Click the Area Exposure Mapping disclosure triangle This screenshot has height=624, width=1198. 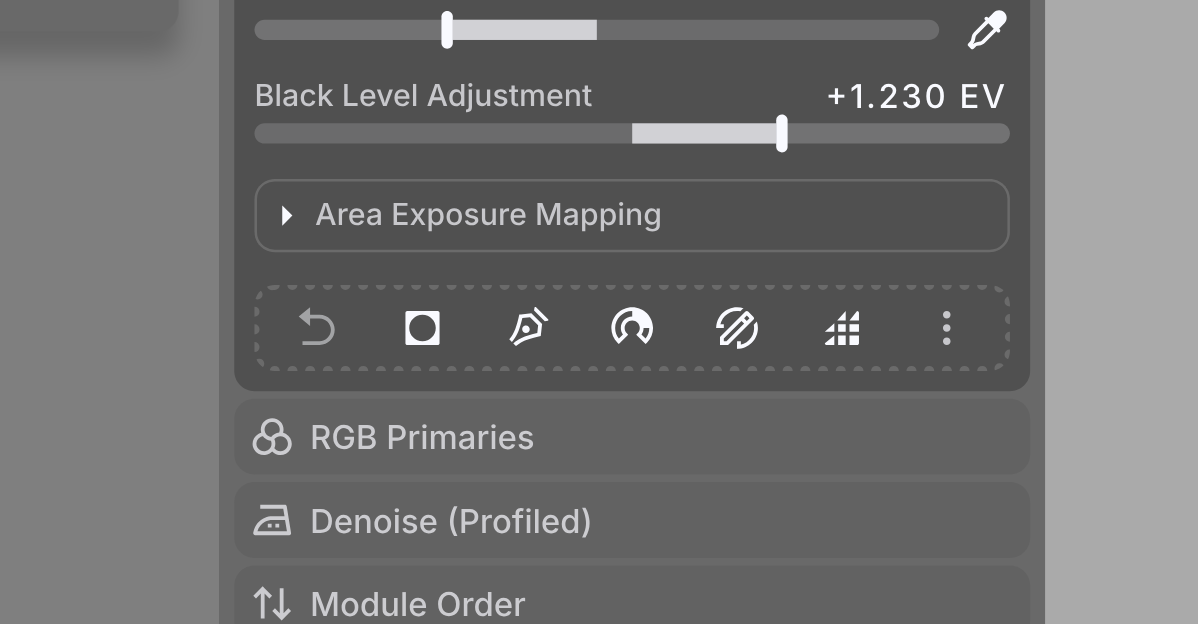287,215
